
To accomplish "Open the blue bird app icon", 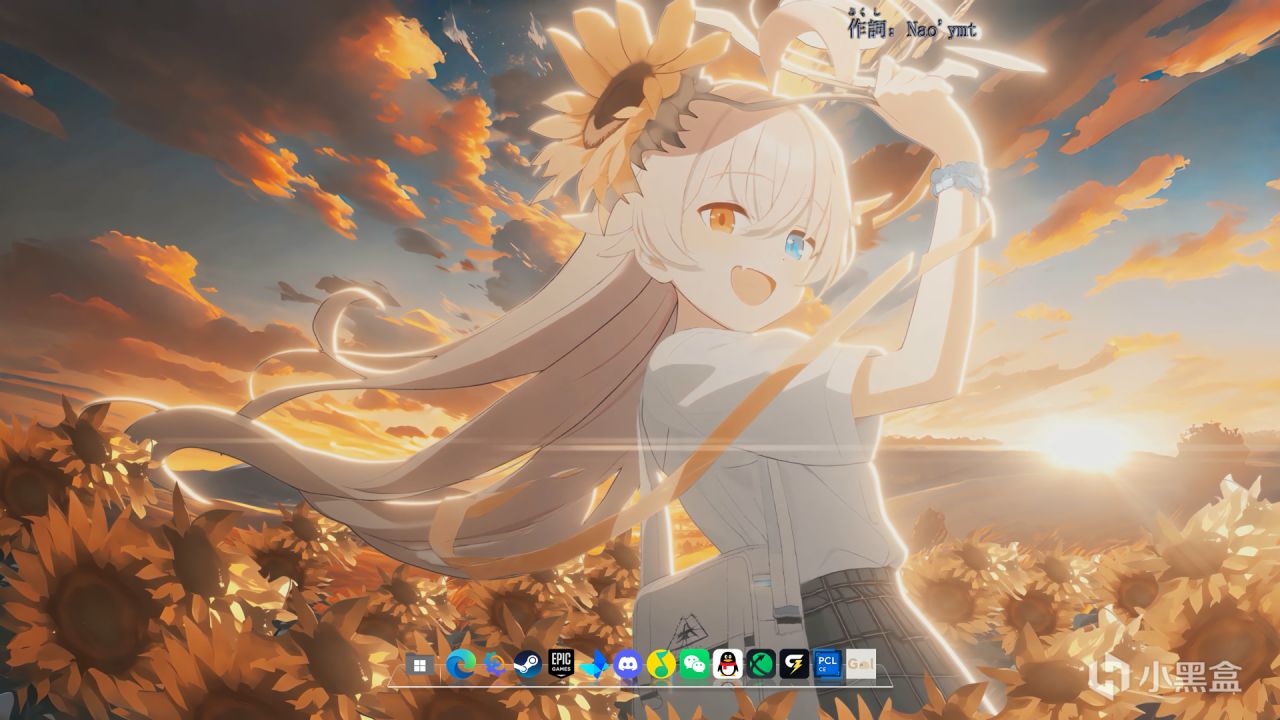I will [x=594, y=665].
